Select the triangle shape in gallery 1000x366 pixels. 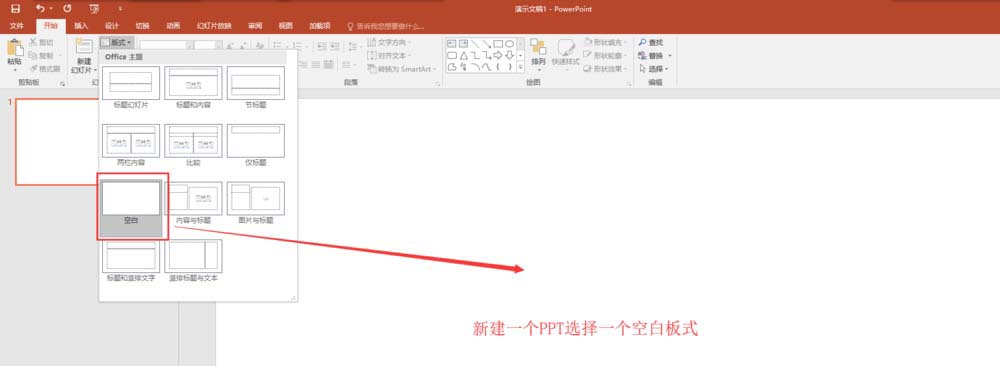(x=464, y=55)
